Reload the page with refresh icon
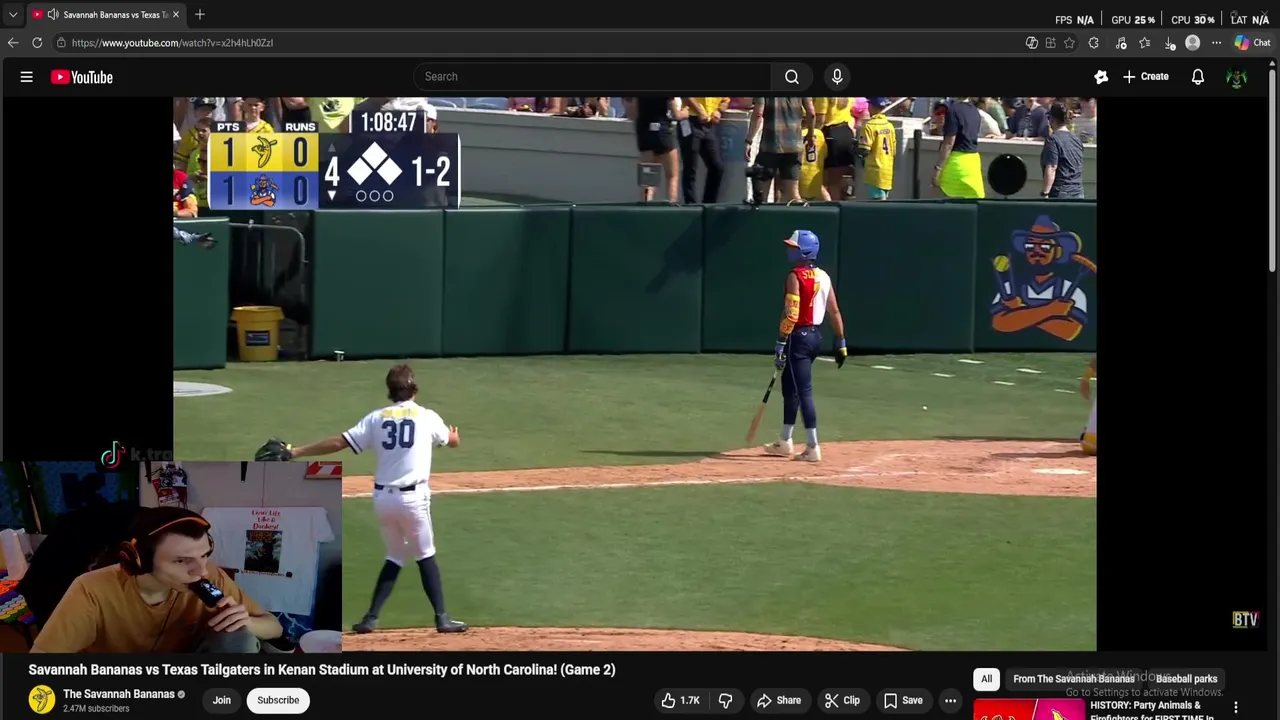Viewport: 1280px width, 720px height. [37, 43]
